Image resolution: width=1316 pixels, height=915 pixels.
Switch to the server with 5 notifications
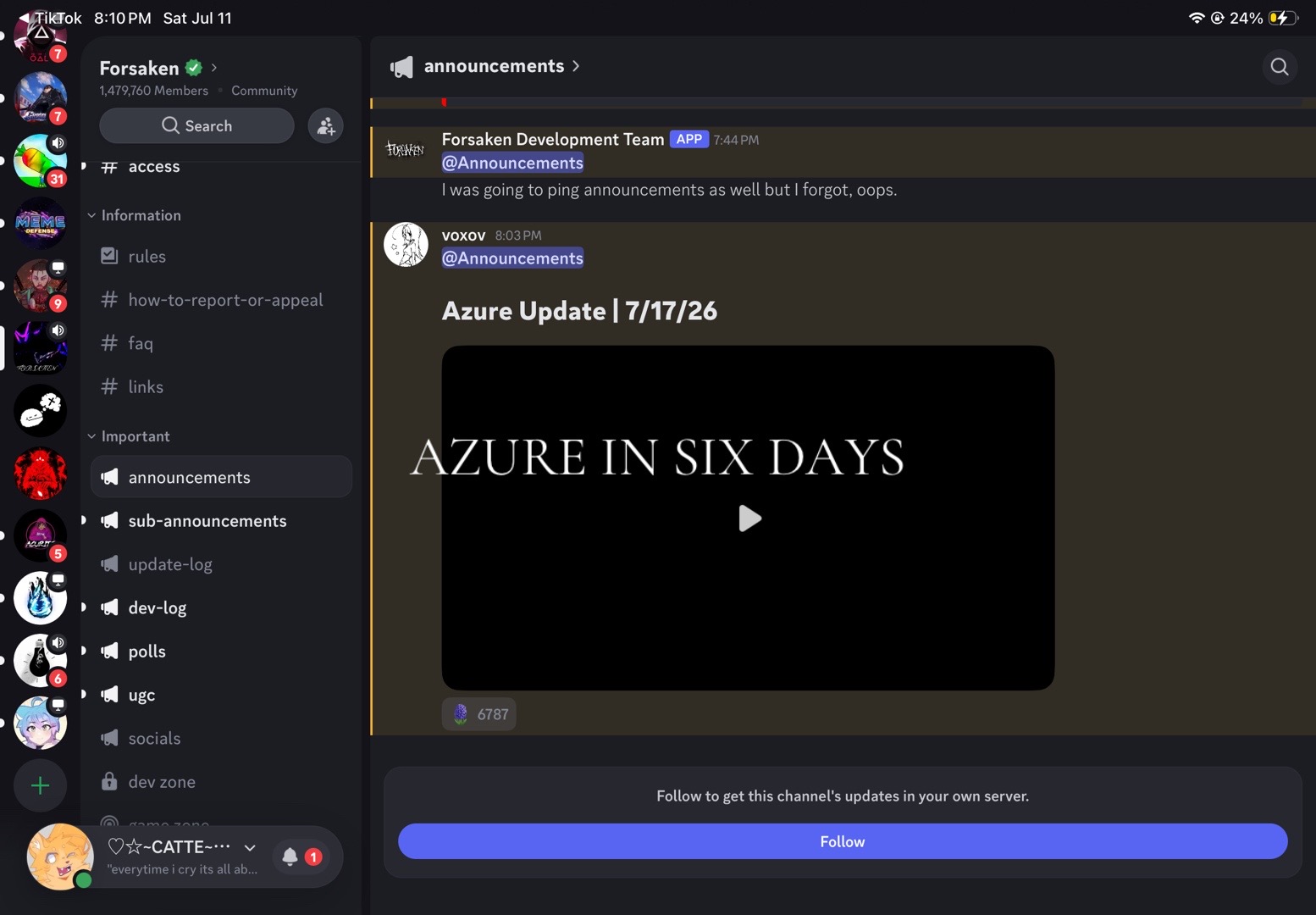point(40,536)
